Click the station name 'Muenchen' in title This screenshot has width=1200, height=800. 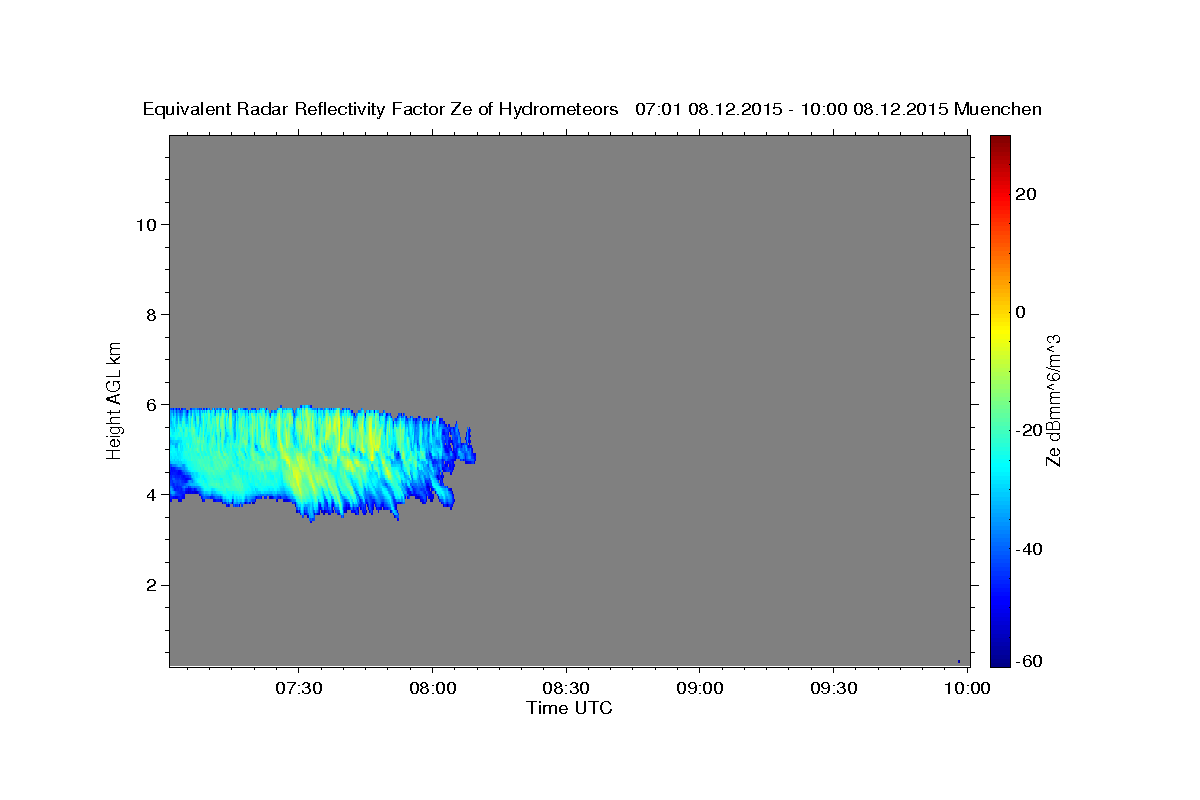point(998,110)
